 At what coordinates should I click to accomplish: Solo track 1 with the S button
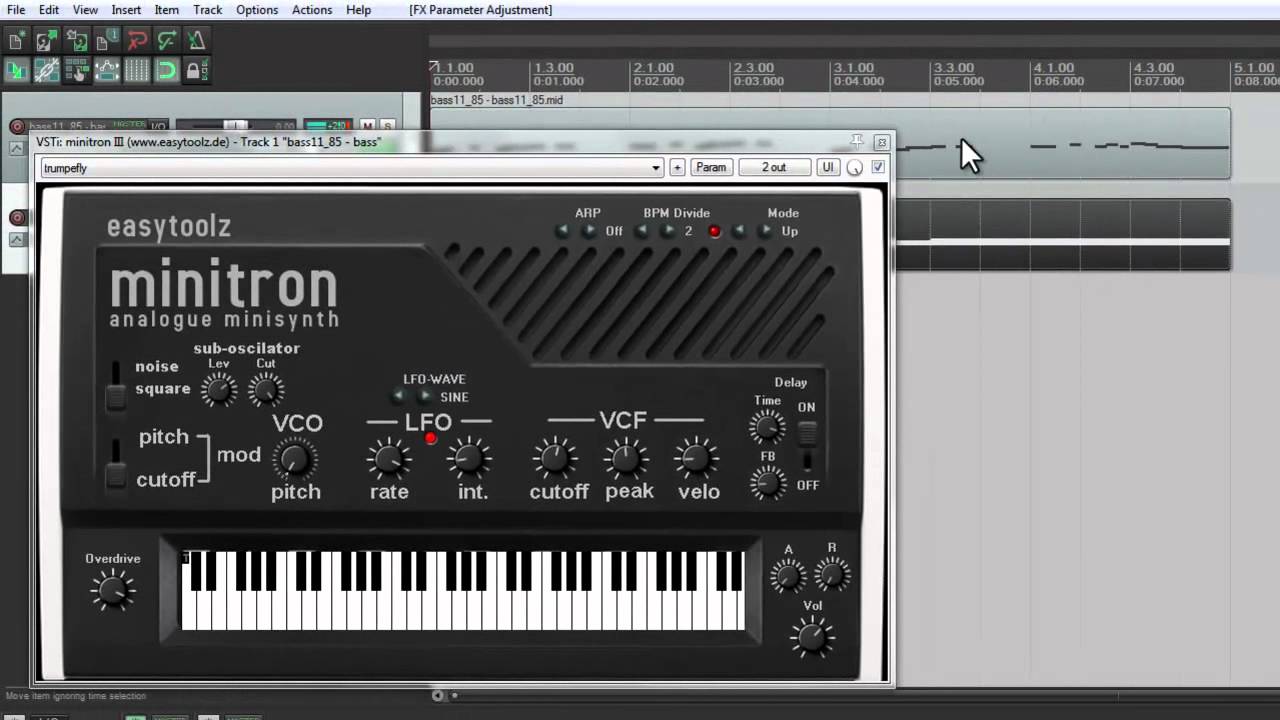coord(386,127)
